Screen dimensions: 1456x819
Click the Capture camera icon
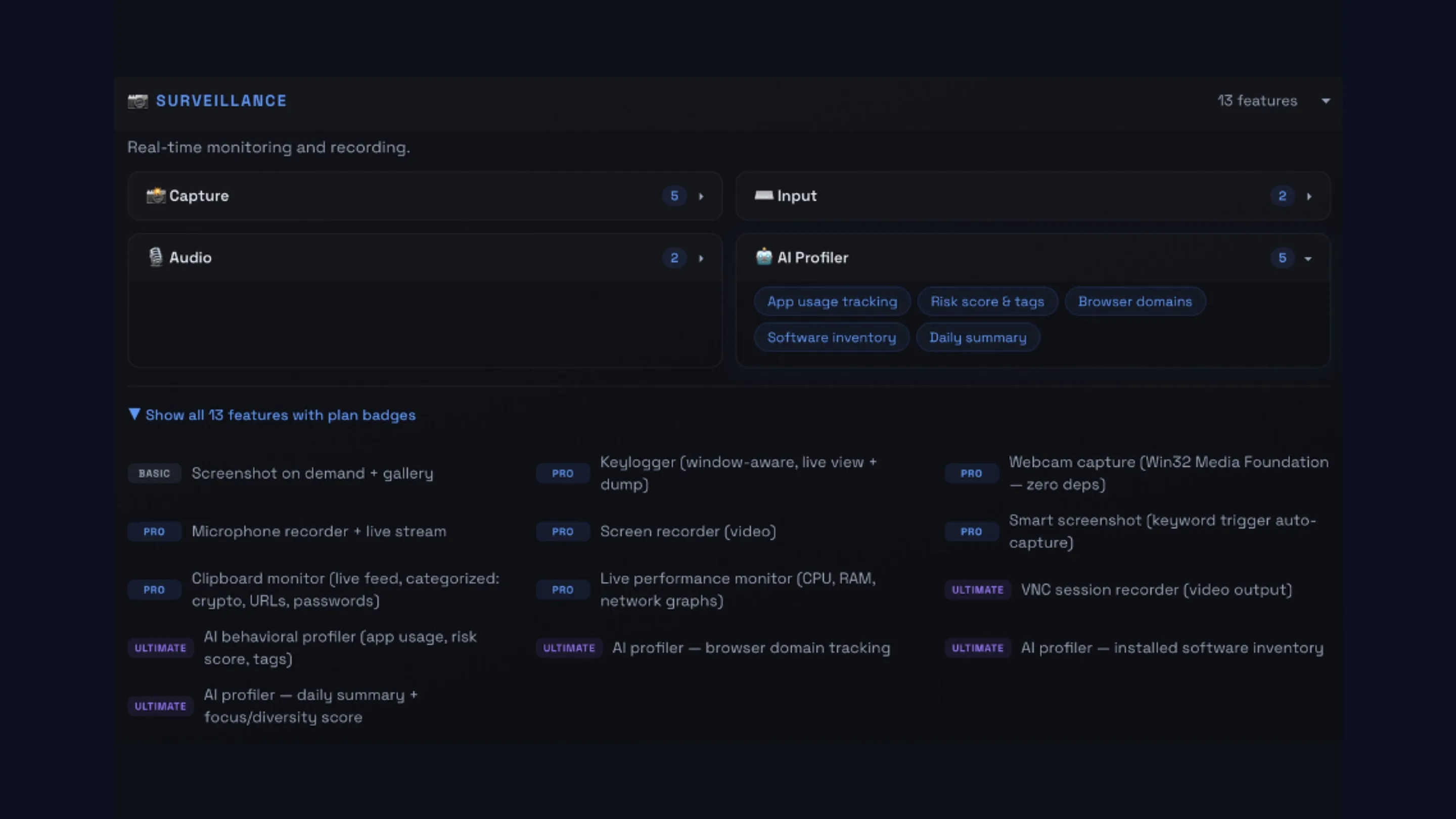pos(156,196)
